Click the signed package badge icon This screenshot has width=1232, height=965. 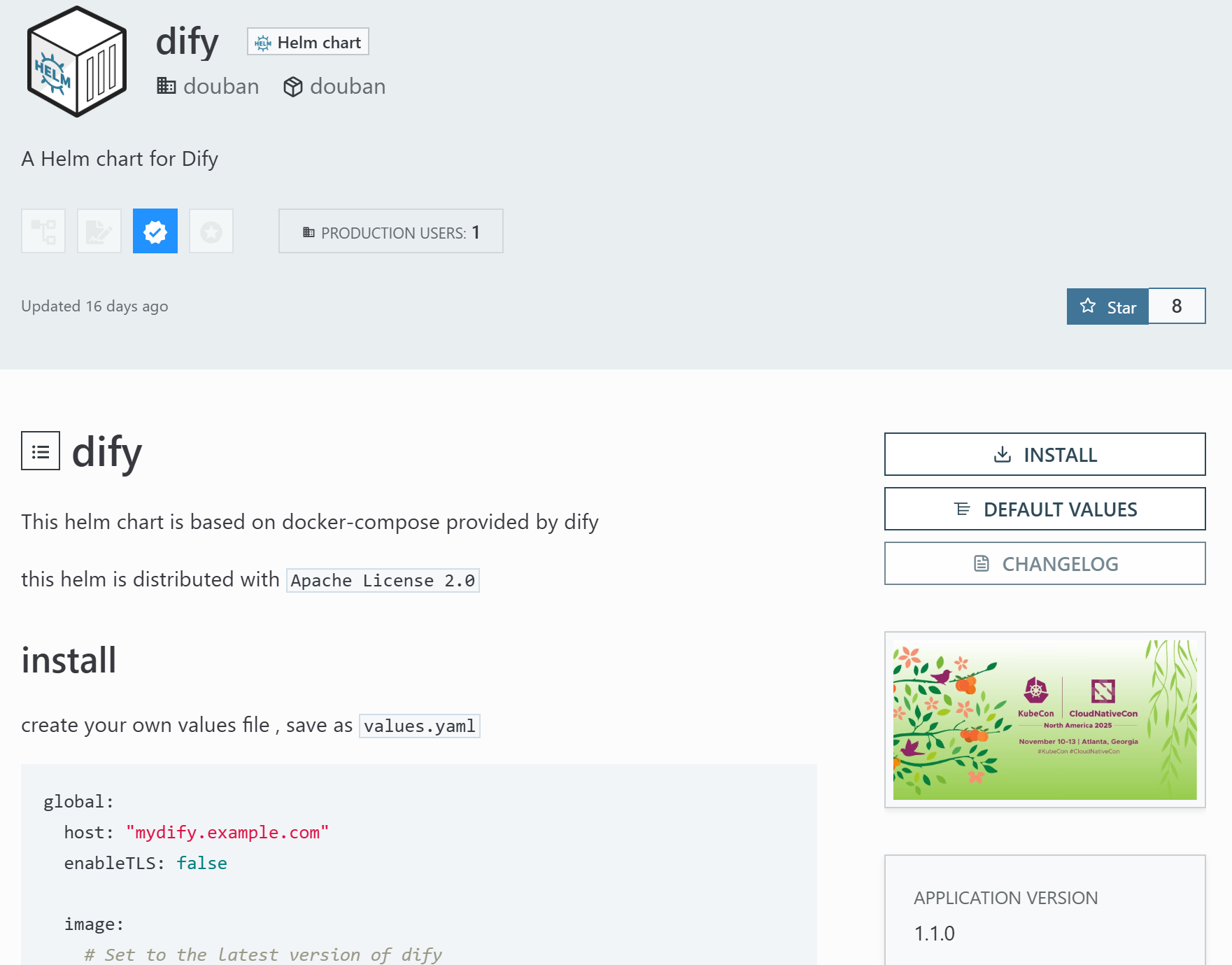tap(99, 231)
